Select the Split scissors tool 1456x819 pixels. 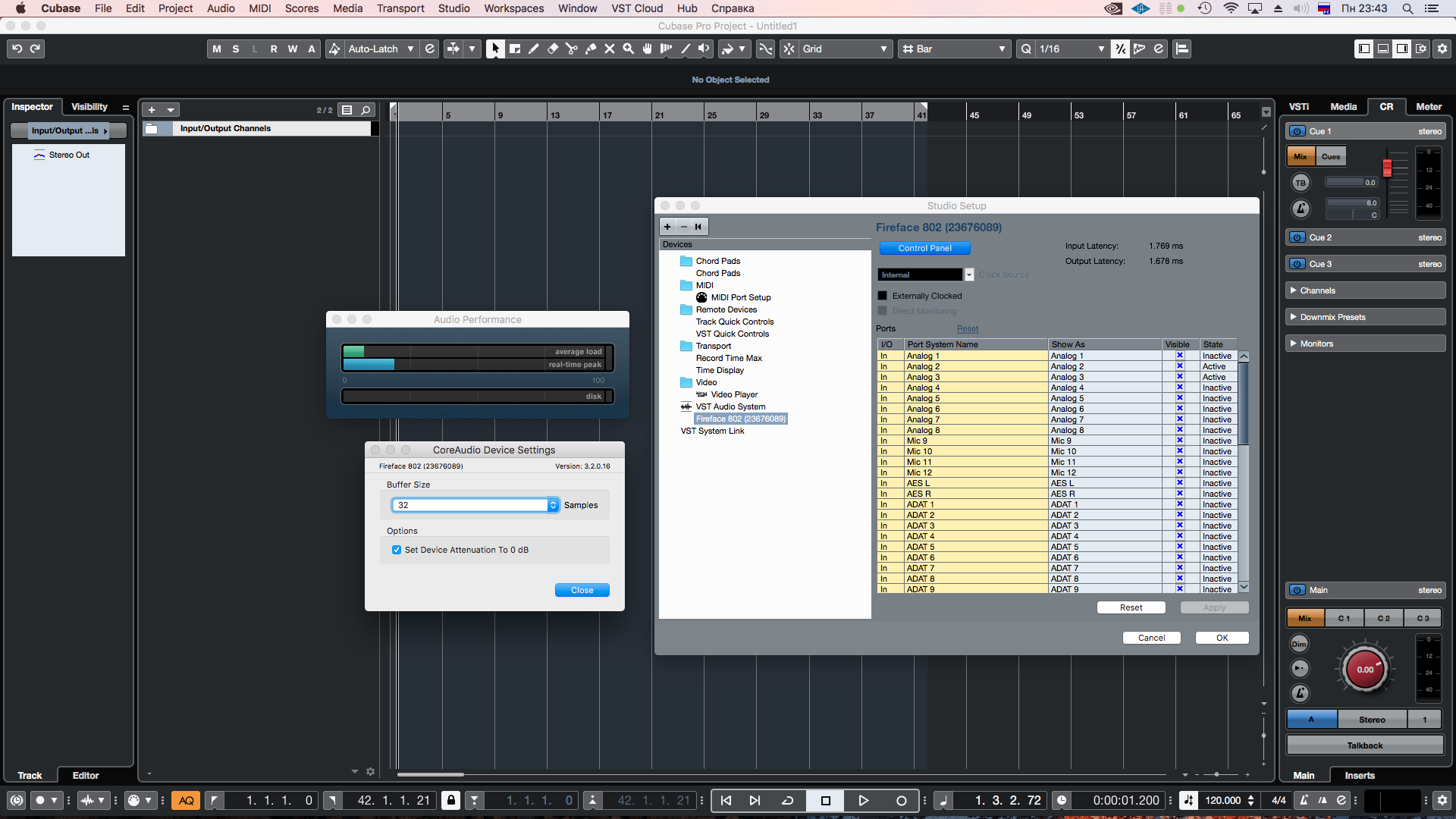(x=572, y=49)
